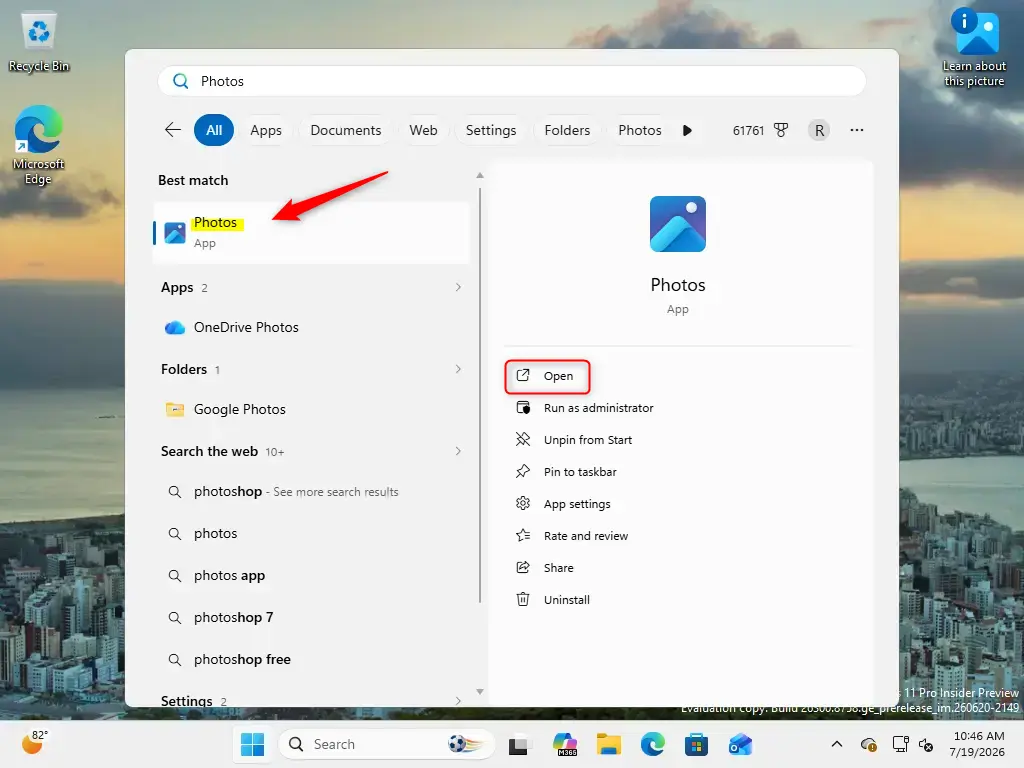Open the Recycle Bin desktop icon
Viewport: 1024px width, 768px height.
click(39, 42)
